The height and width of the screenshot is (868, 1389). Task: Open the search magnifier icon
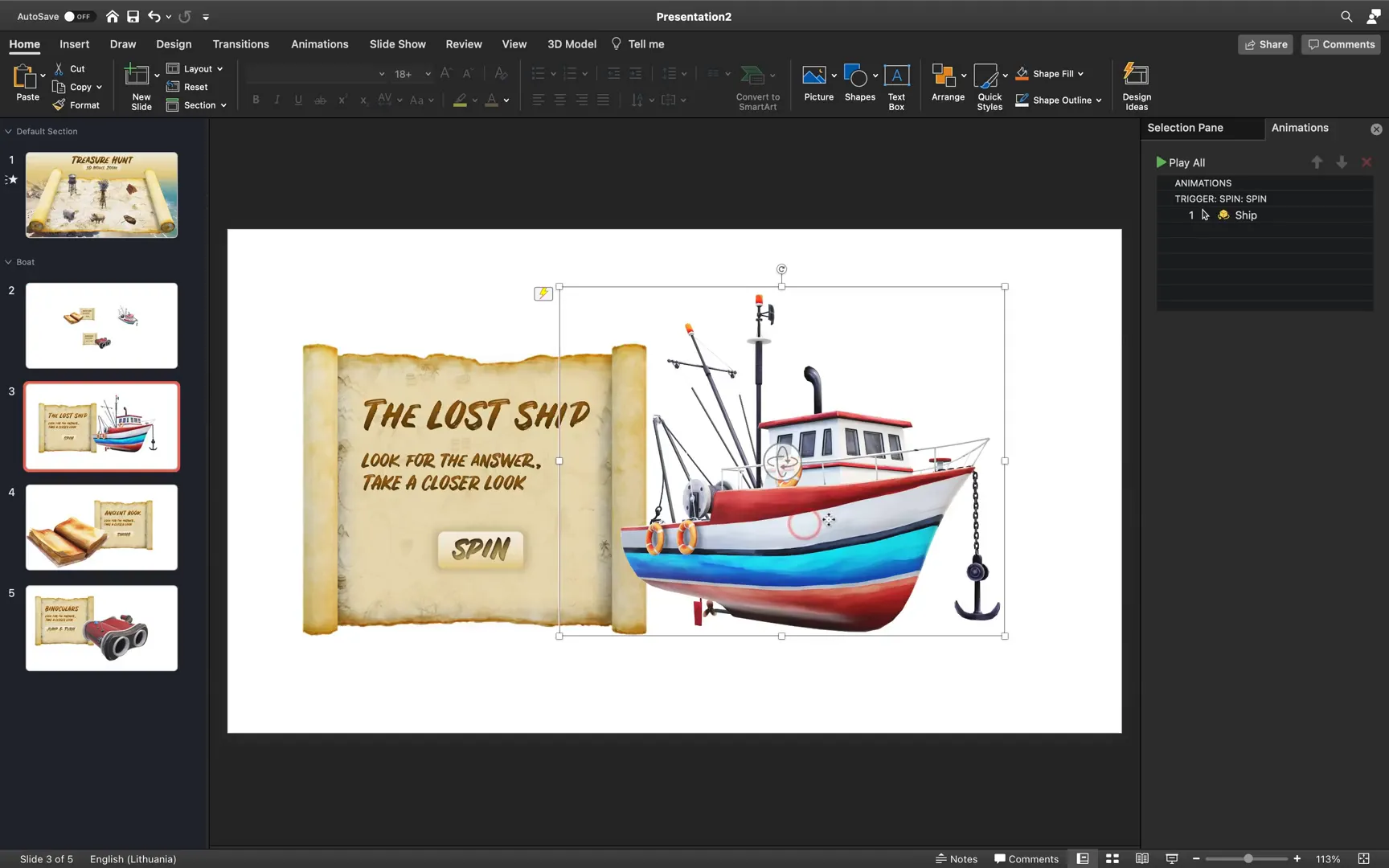point(1346,16)
